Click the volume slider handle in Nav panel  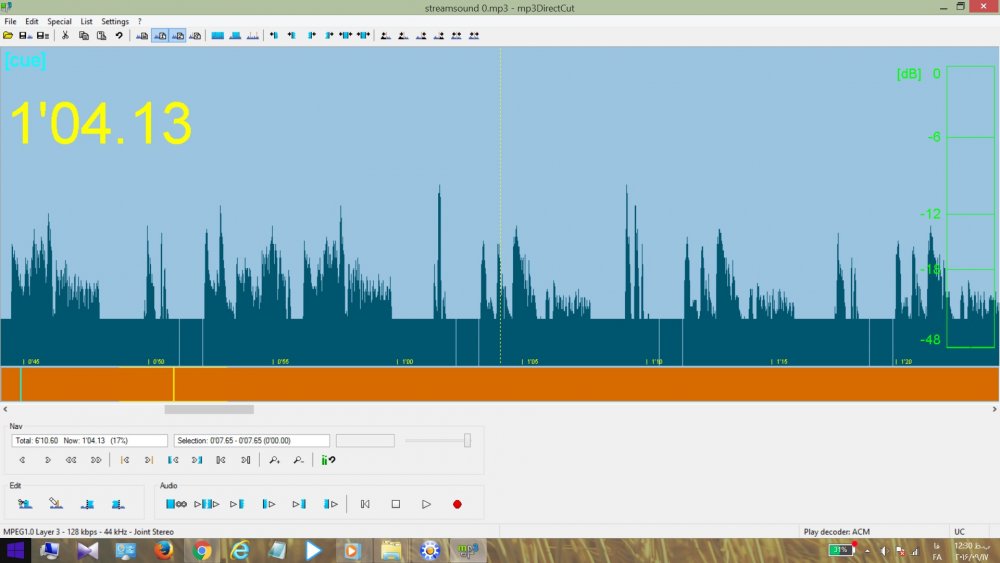(467, 440)
